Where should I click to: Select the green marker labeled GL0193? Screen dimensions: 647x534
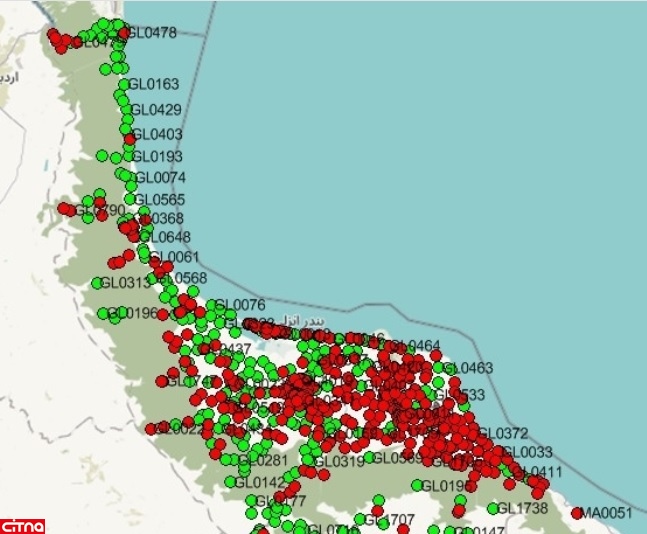pos(128,156)
